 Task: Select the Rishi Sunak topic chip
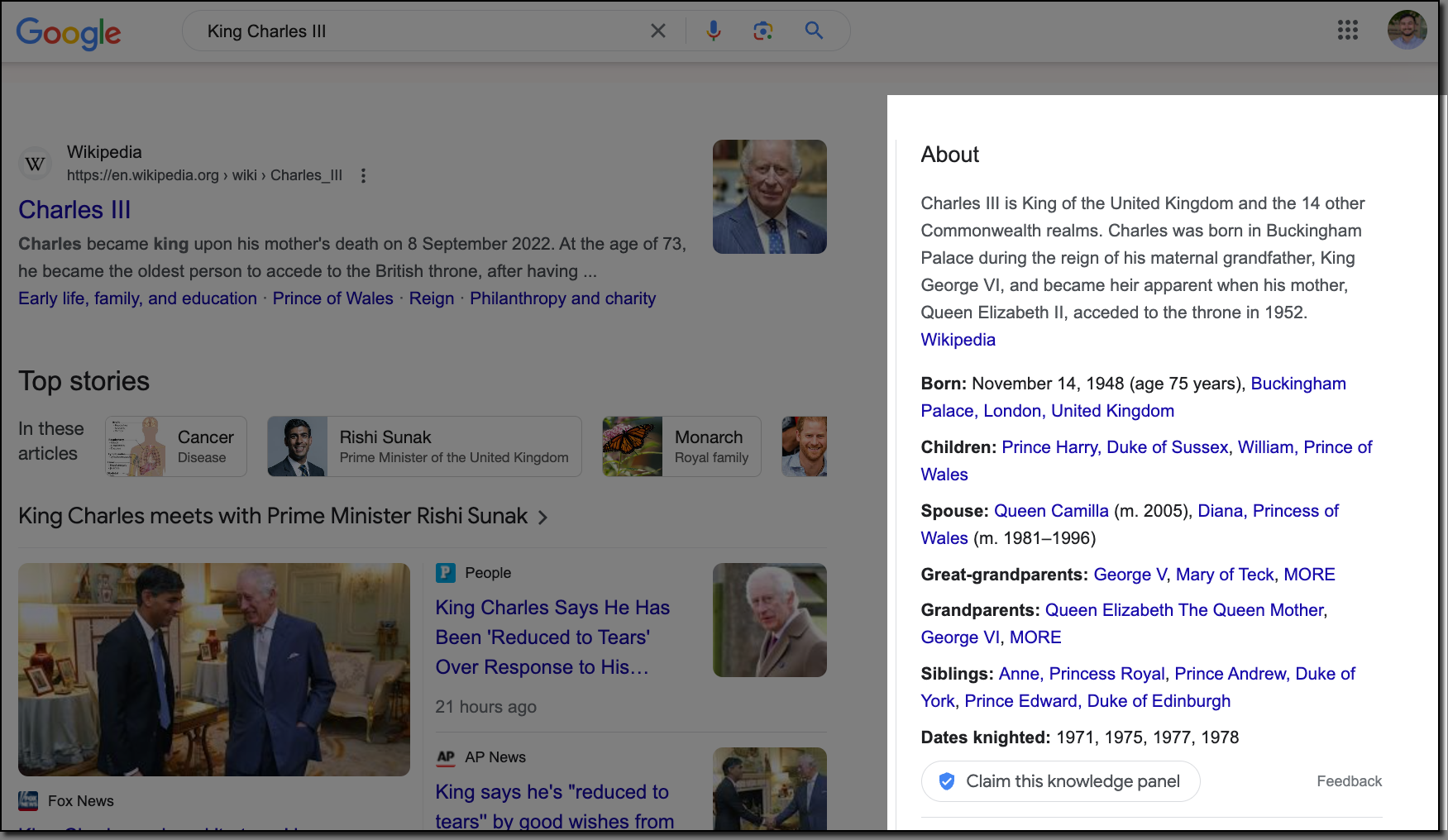424,446
